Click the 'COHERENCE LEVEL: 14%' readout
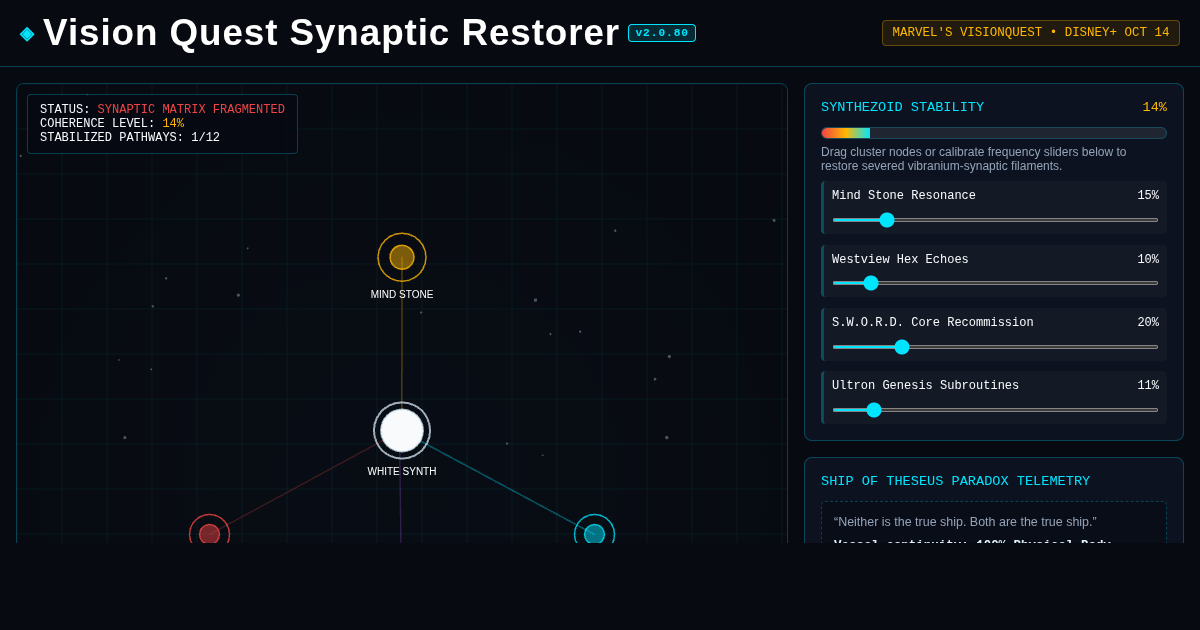 click(x=112, y=124)
